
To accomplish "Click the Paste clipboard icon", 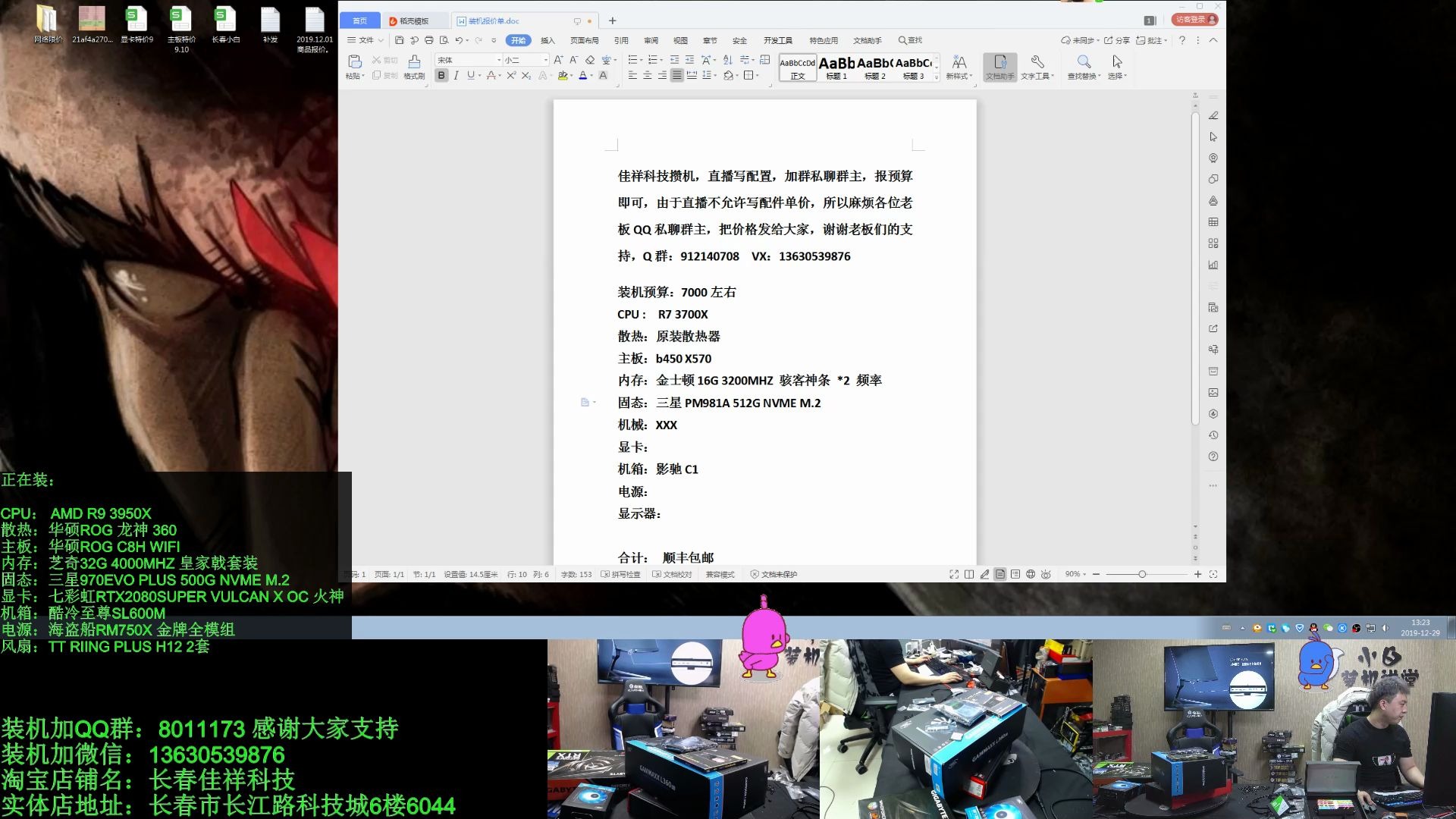I will click(354, 61).
